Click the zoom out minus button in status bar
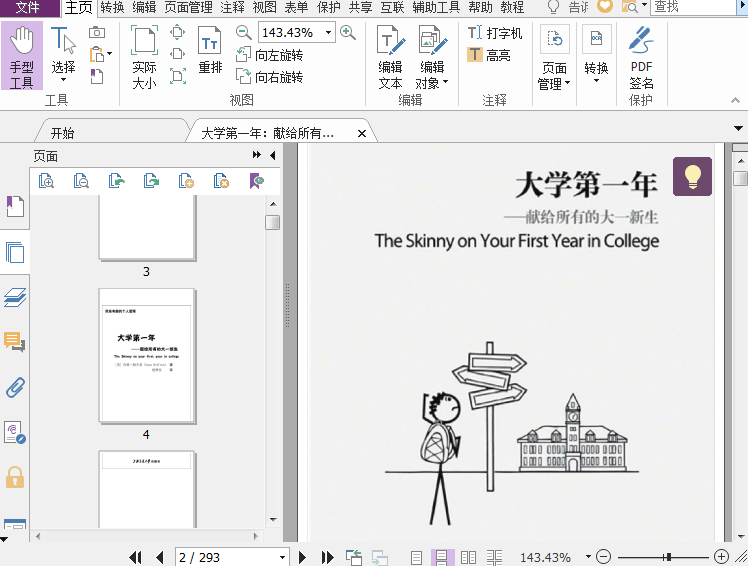The image size is (748, 566). tap(603, 556)
